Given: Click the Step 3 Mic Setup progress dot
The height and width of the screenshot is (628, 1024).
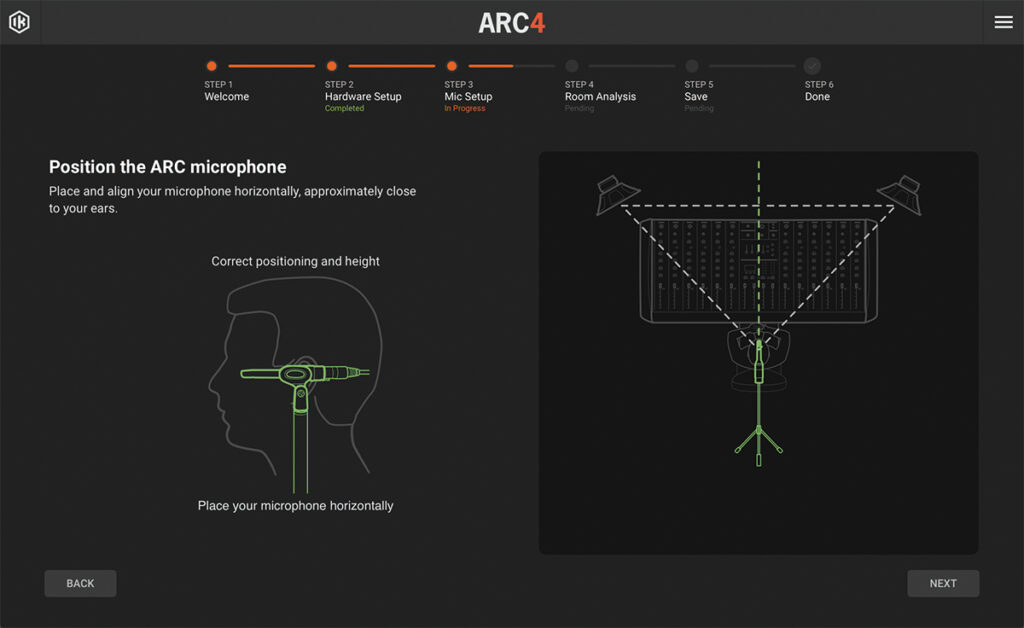Looking at the screenshot, I should click(x=452, y=66).
